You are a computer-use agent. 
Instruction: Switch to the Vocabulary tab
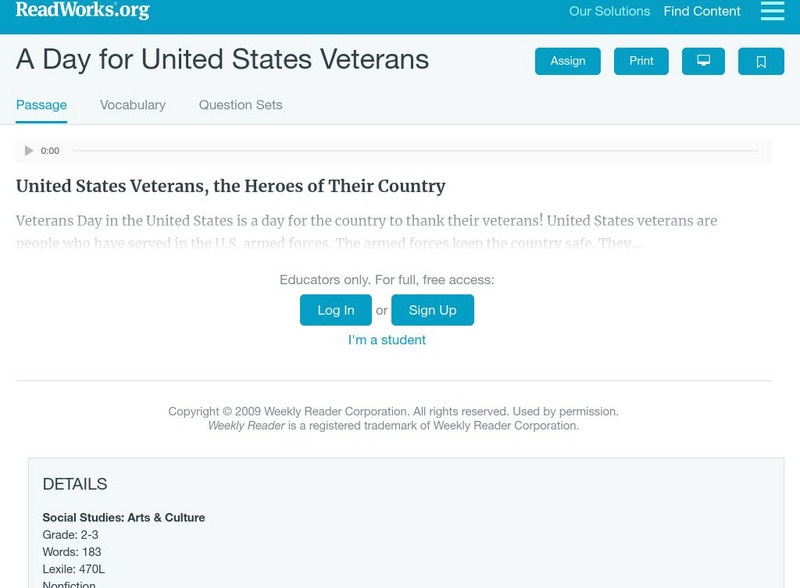(133, 105)
